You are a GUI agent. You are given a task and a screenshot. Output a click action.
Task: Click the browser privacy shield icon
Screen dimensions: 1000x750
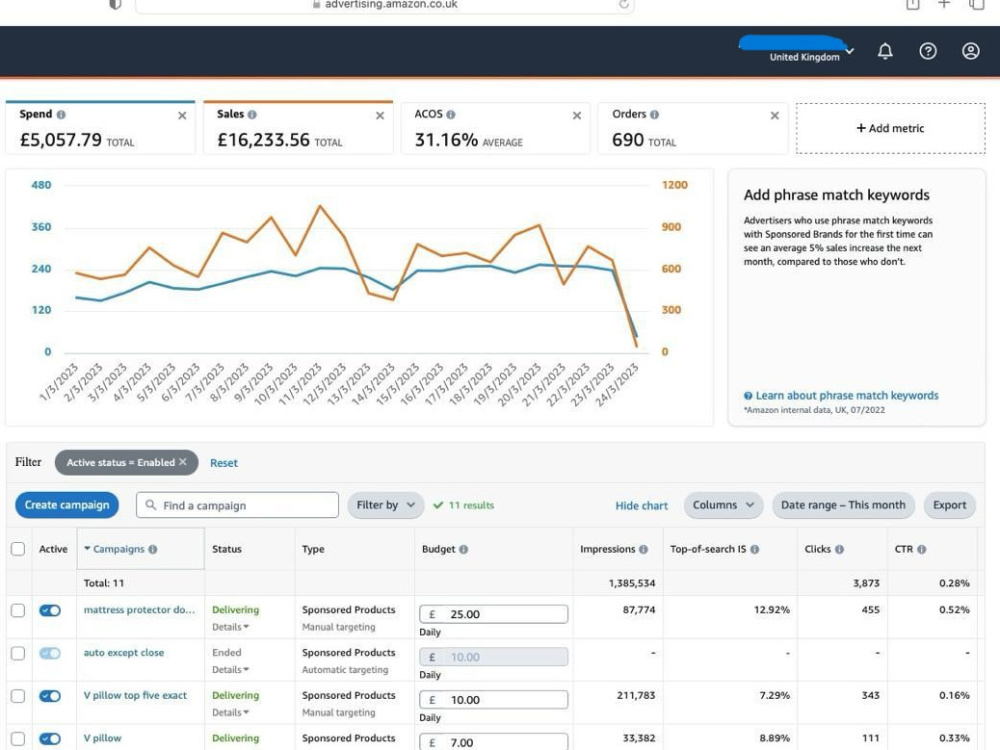(115, 4)
